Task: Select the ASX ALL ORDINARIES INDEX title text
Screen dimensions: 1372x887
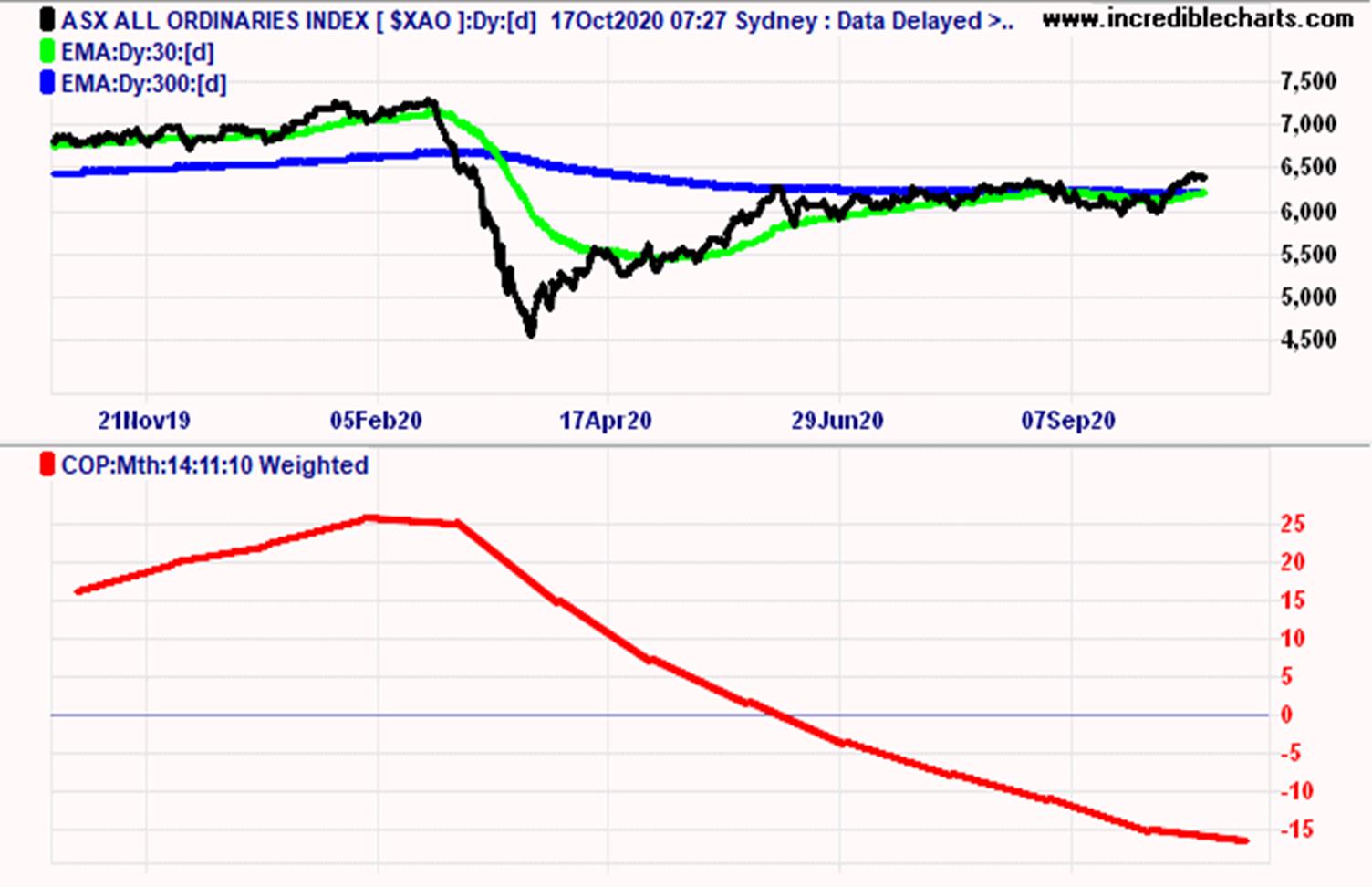Action: pyautogui.click(x=214, y=20)
